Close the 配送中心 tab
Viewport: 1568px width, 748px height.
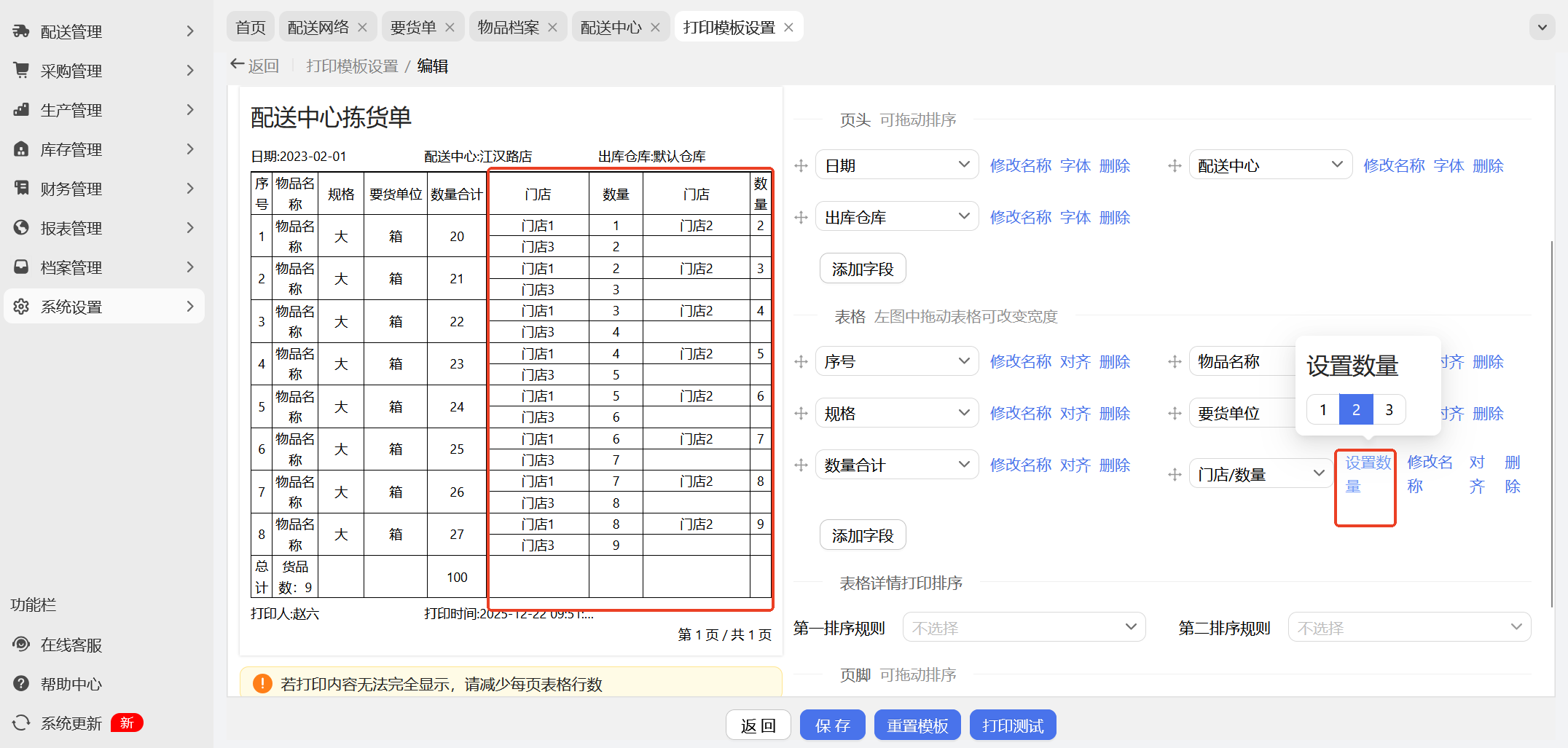tap(655, 28)
